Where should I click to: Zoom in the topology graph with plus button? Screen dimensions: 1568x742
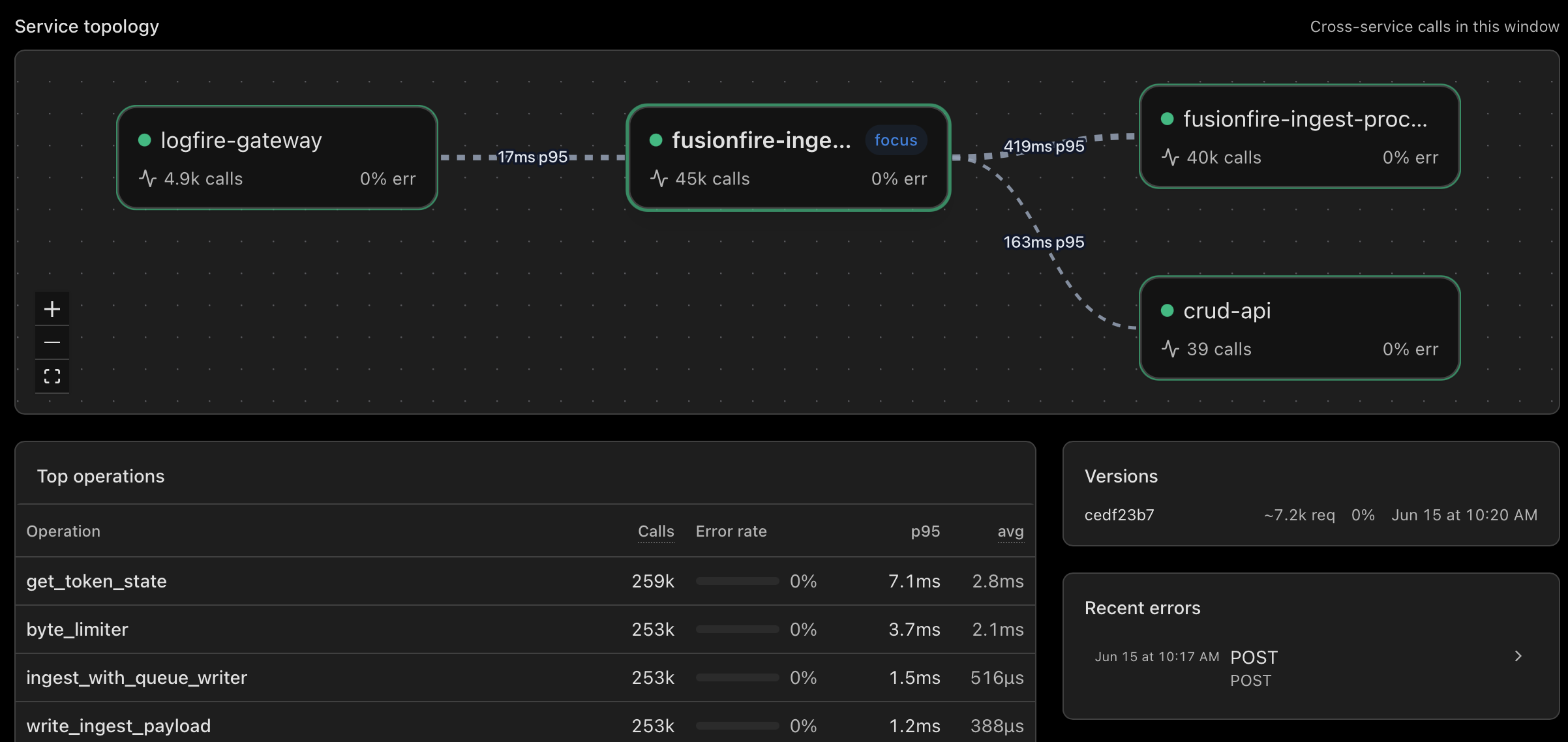[52, 308]
